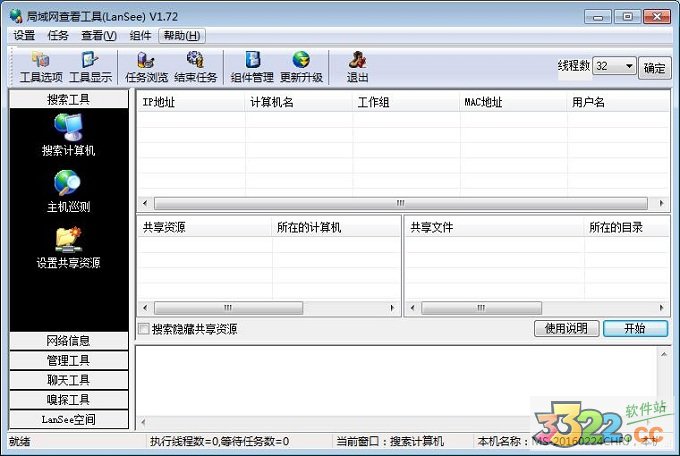The height and width of the screenshot is (456, 680).
Task: Expand the LanSee空间 sidebar section
Action: pyautogui.click(x=69, y=419)
